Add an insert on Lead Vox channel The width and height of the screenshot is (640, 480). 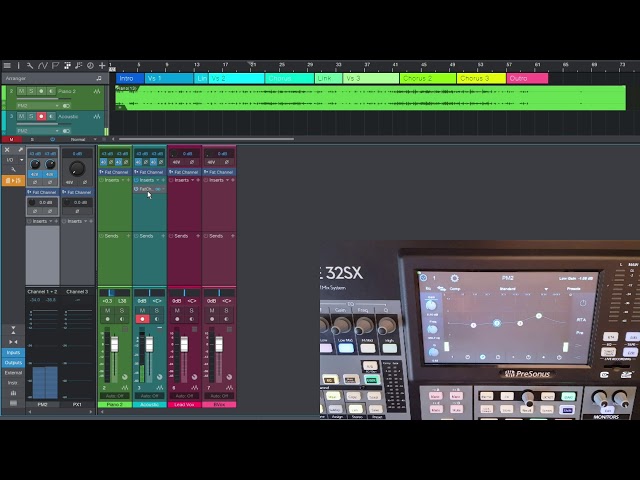[198, 180]
